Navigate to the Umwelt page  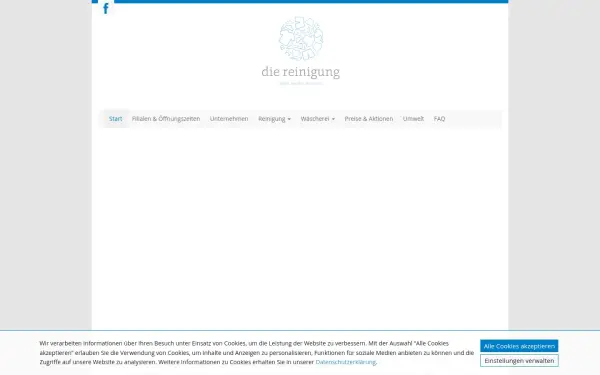point(413,119)
